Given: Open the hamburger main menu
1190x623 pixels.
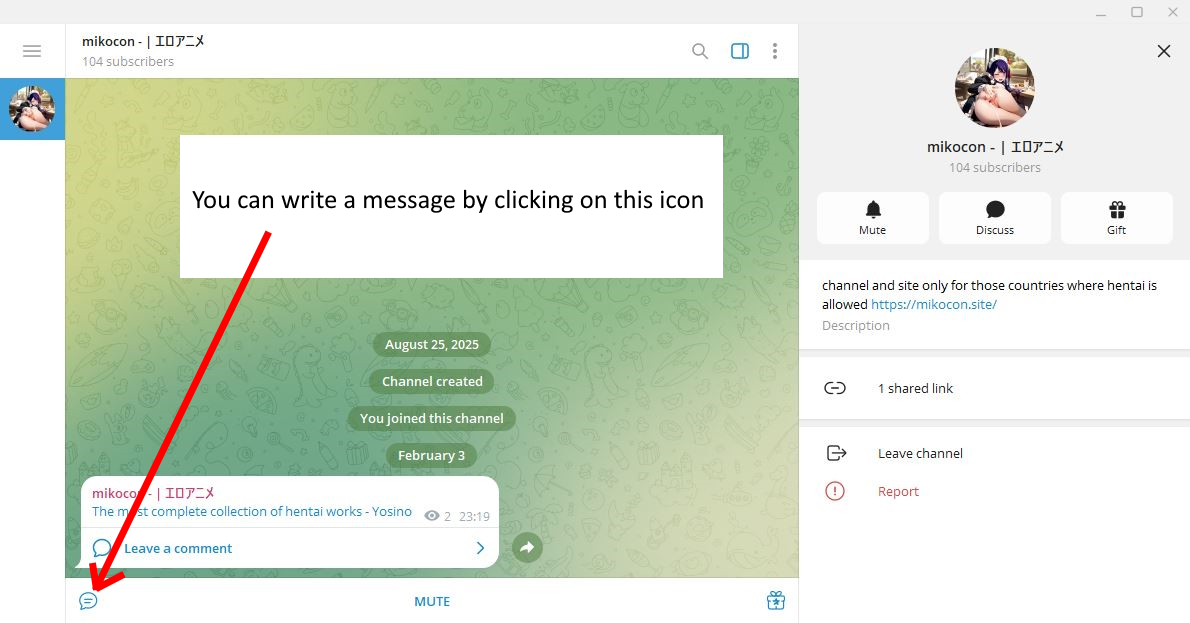Looking at the screenshot, I should [32, 51].
